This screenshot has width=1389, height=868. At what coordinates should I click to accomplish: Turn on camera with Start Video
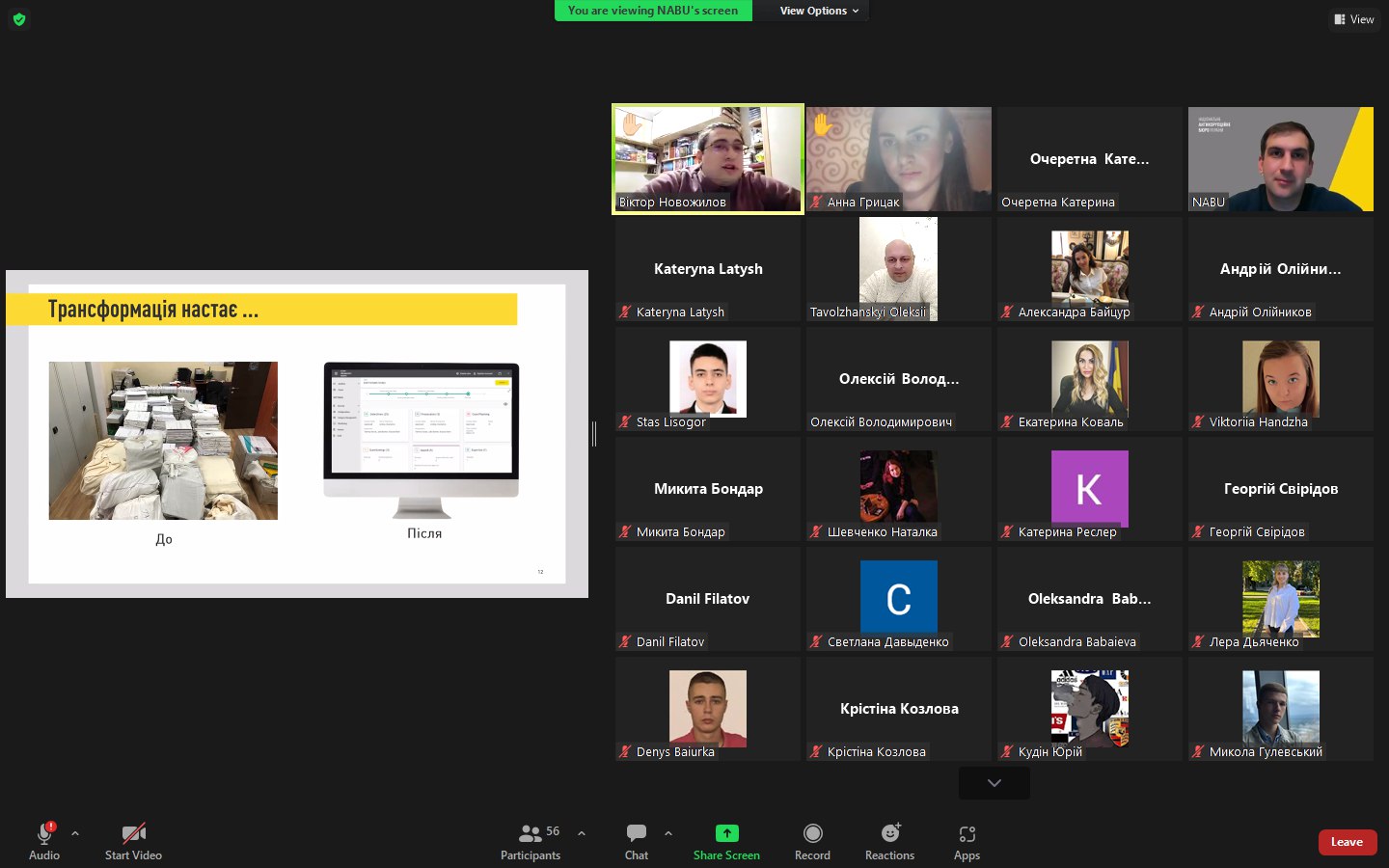[133, 833]
